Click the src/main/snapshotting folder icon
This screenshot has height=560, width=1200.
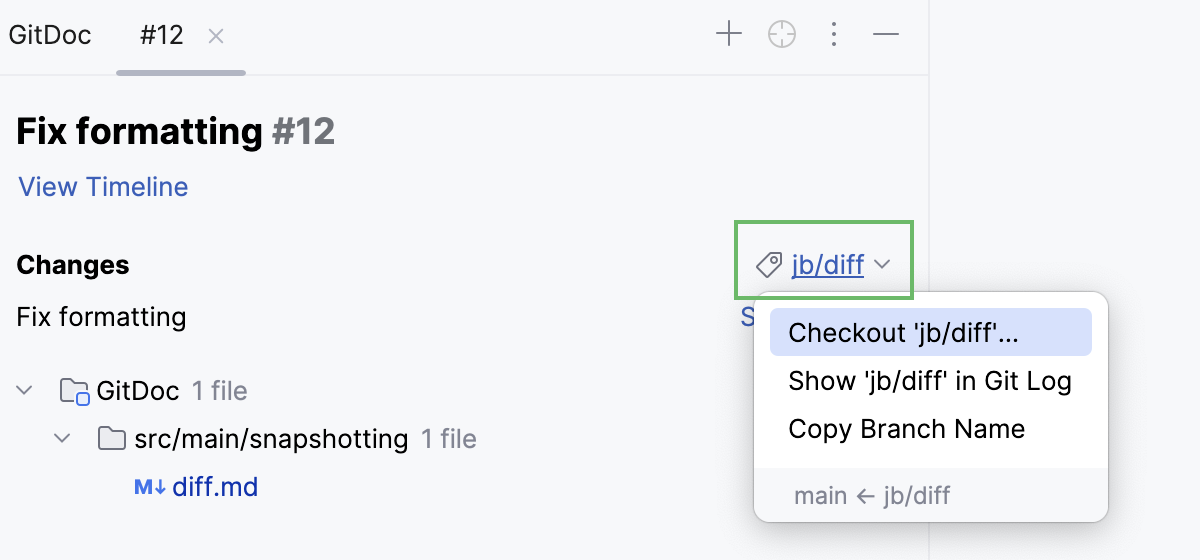tap(111, 438)
